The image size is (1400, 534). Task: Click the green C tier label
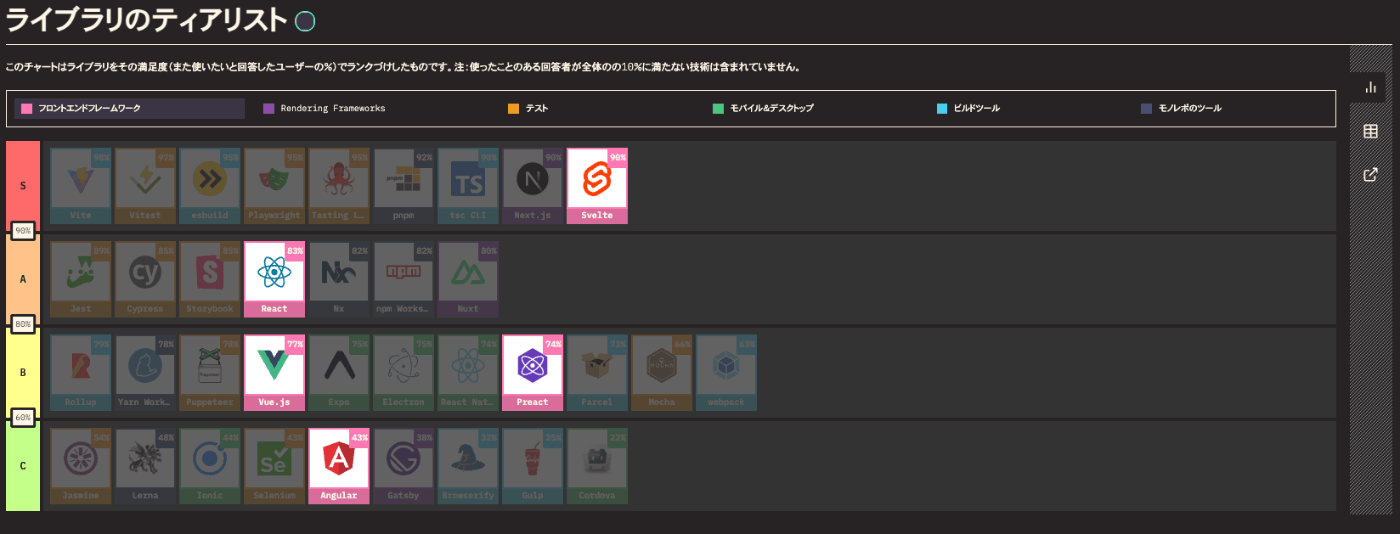click(x=23, y=466)
